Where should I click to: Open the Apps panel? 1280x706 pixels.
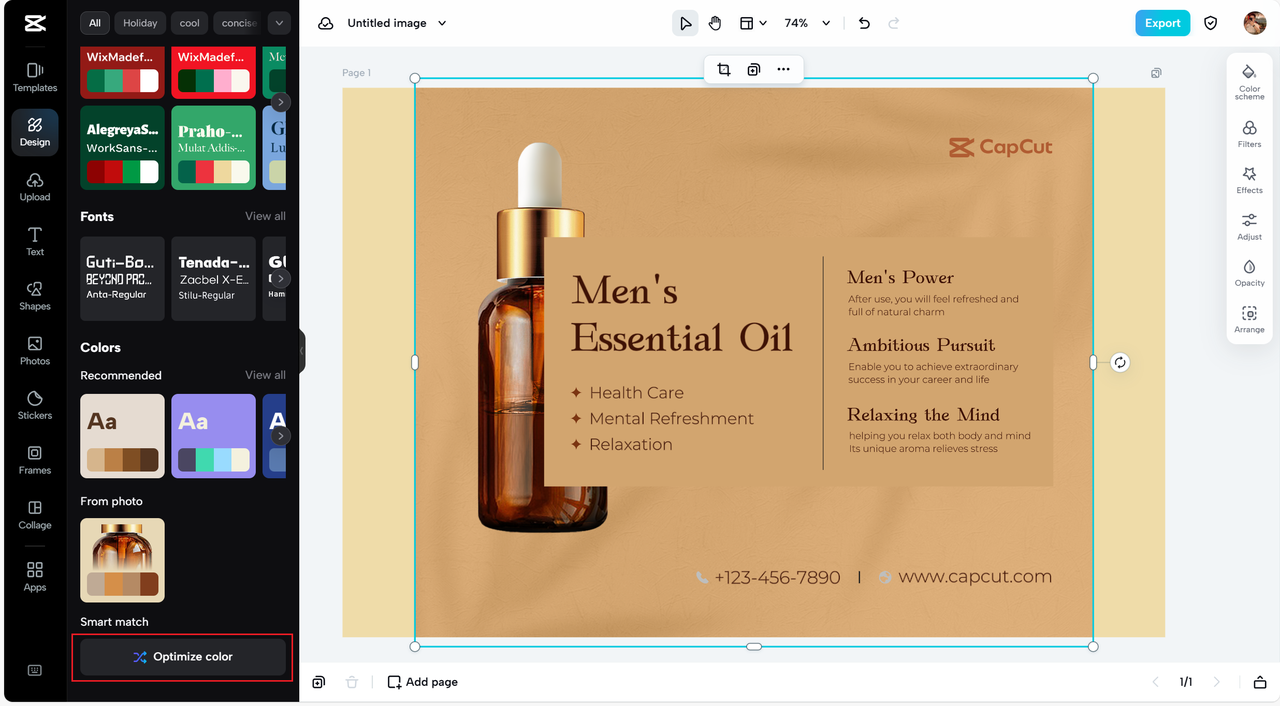(x=35, y=577)
